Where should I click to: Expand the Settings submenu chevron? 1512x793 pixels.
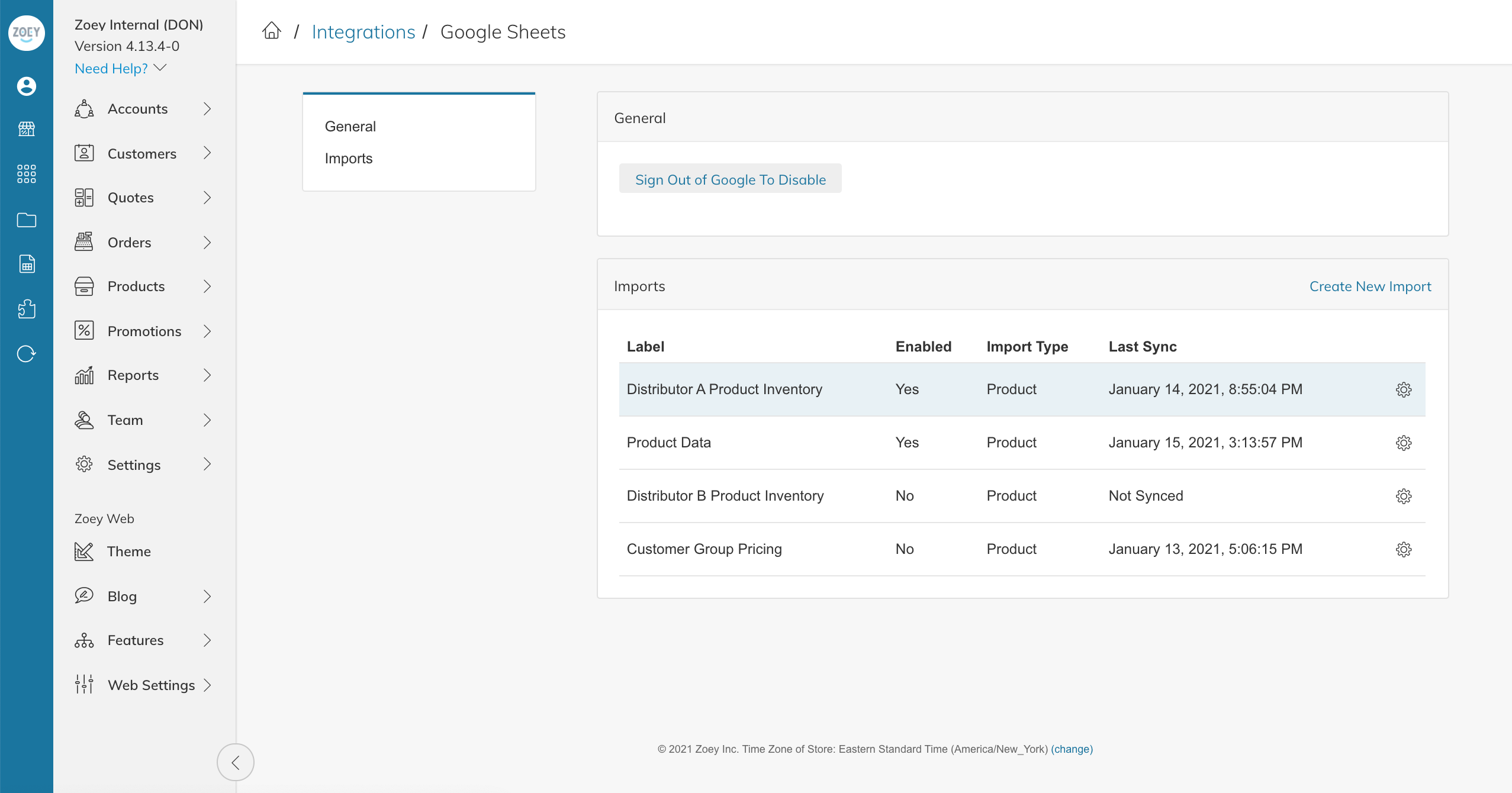207,465
